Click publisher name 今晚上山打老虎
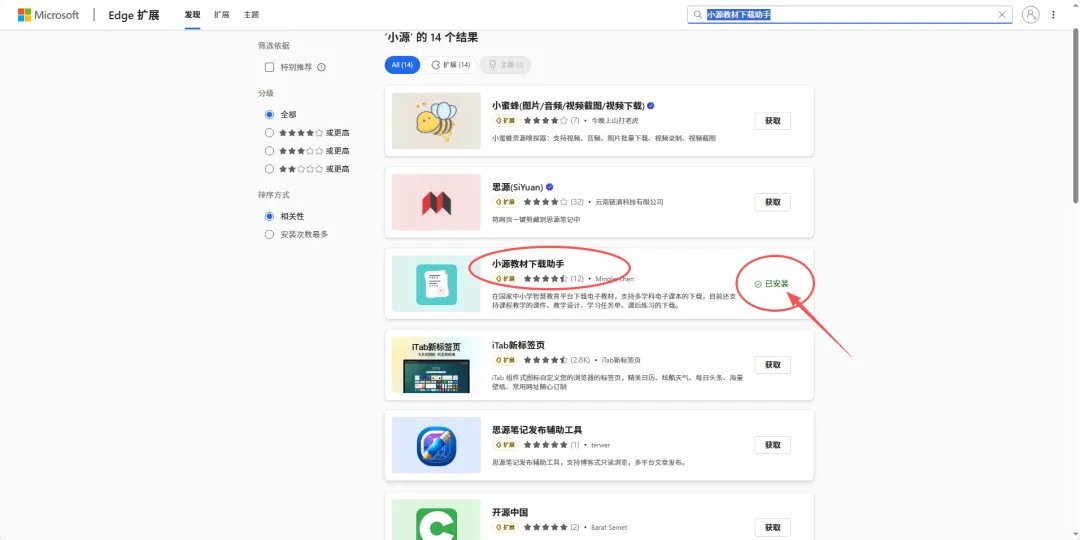The width and height of the screenshot is (1080, 540). [x=616, y=121]
